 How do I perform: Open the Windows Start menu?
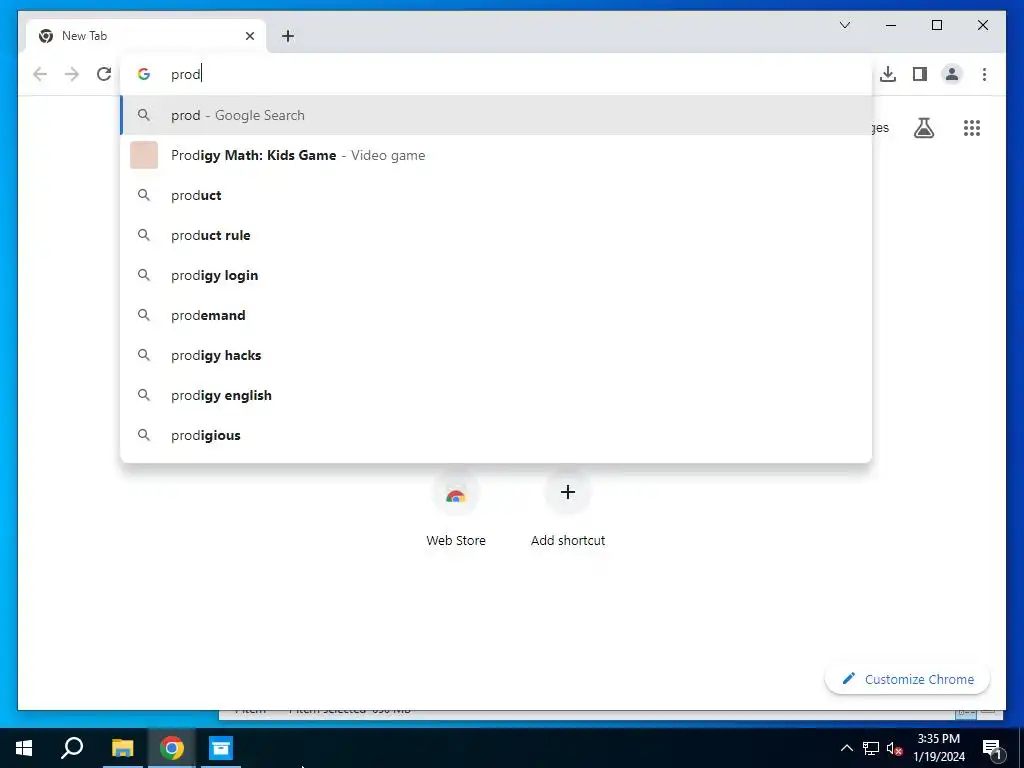pyautogui.click(x=24, y=748)
